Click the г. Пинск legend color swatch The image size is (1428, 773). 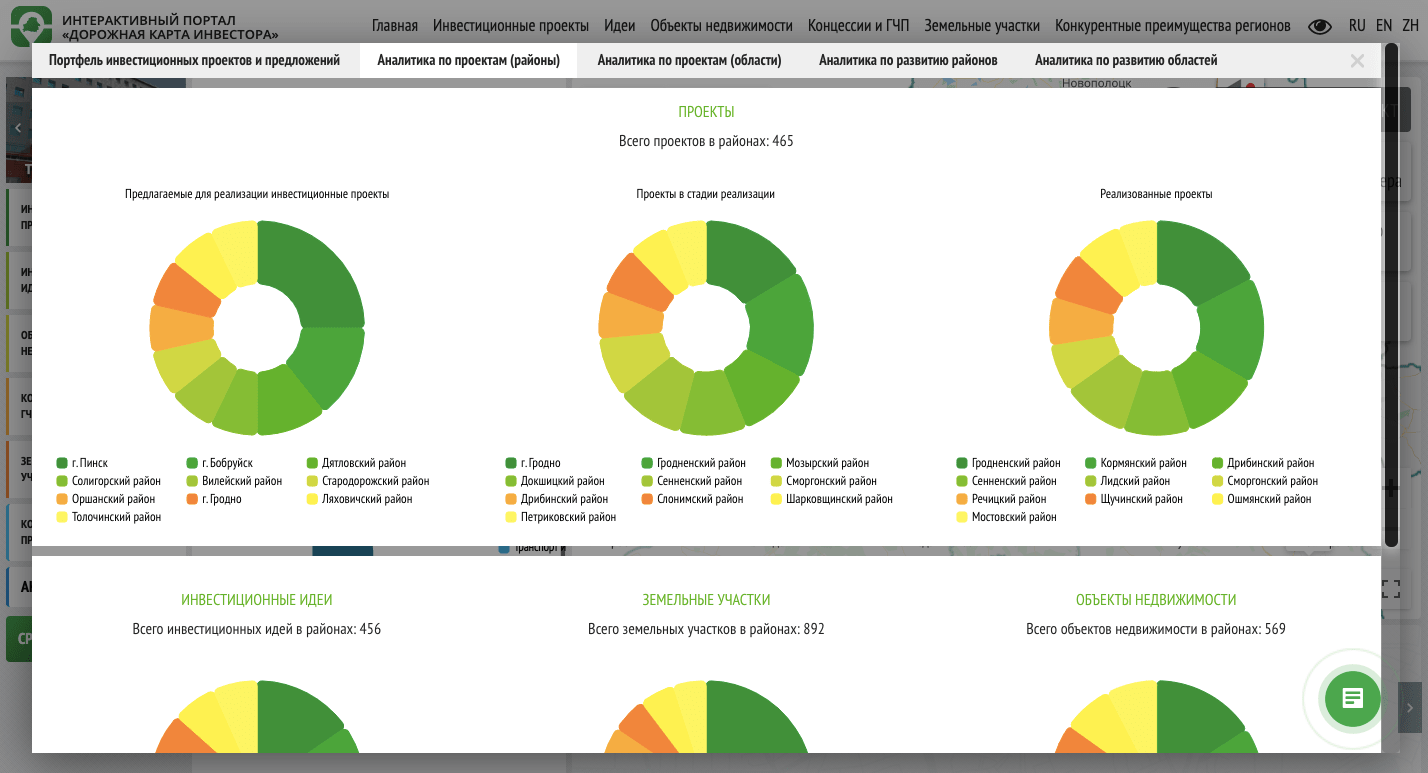pos(62,463)
